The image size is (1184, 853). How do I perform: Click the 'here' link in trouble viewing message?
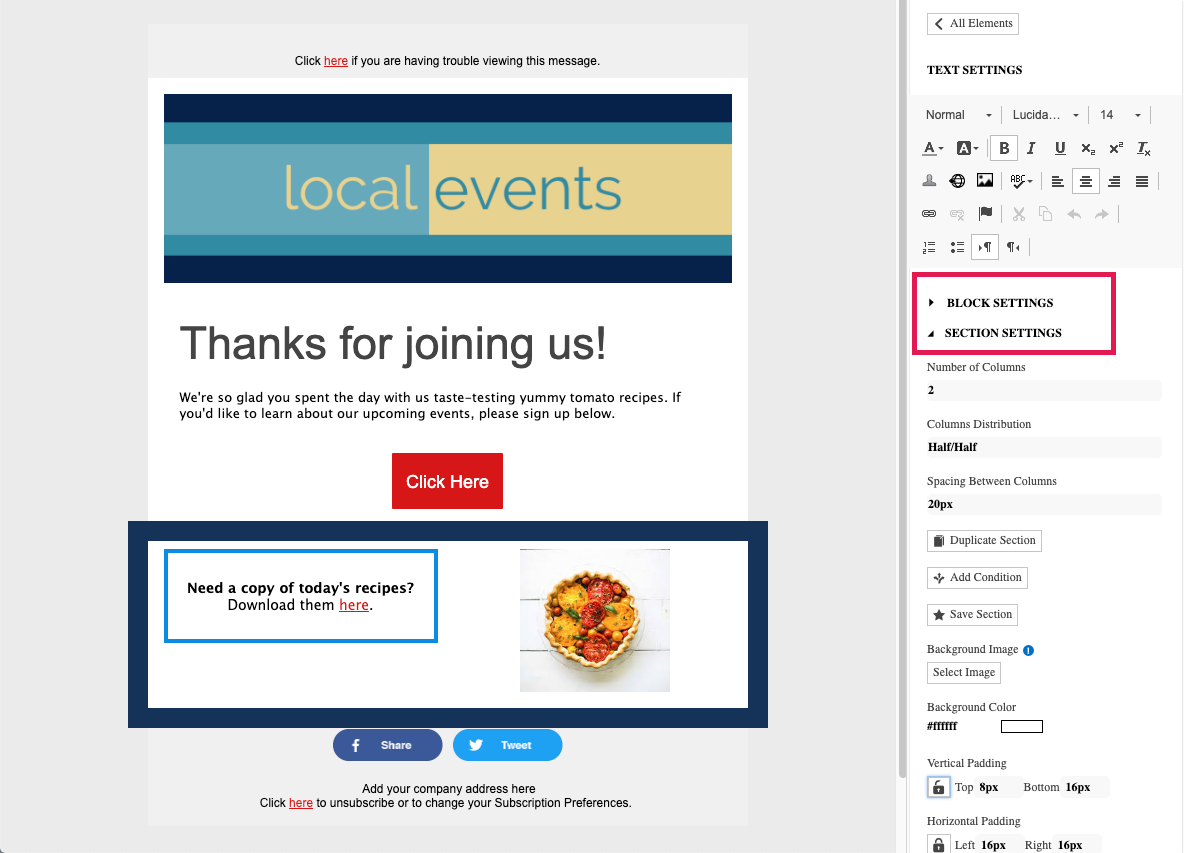point(336,60)
